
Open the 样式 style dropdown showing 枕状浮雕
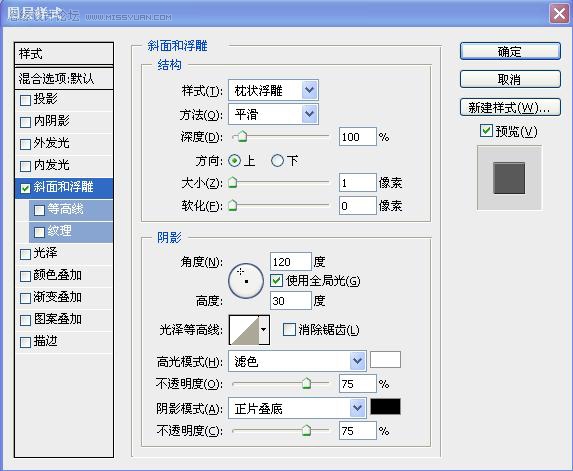pyautogui.click(x=273, y=90)
